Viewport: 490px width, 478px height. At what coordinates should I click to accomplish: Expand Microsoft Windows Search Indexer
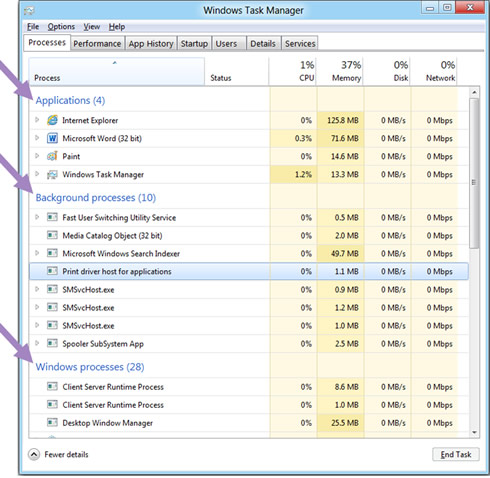(x=37, y=253)
